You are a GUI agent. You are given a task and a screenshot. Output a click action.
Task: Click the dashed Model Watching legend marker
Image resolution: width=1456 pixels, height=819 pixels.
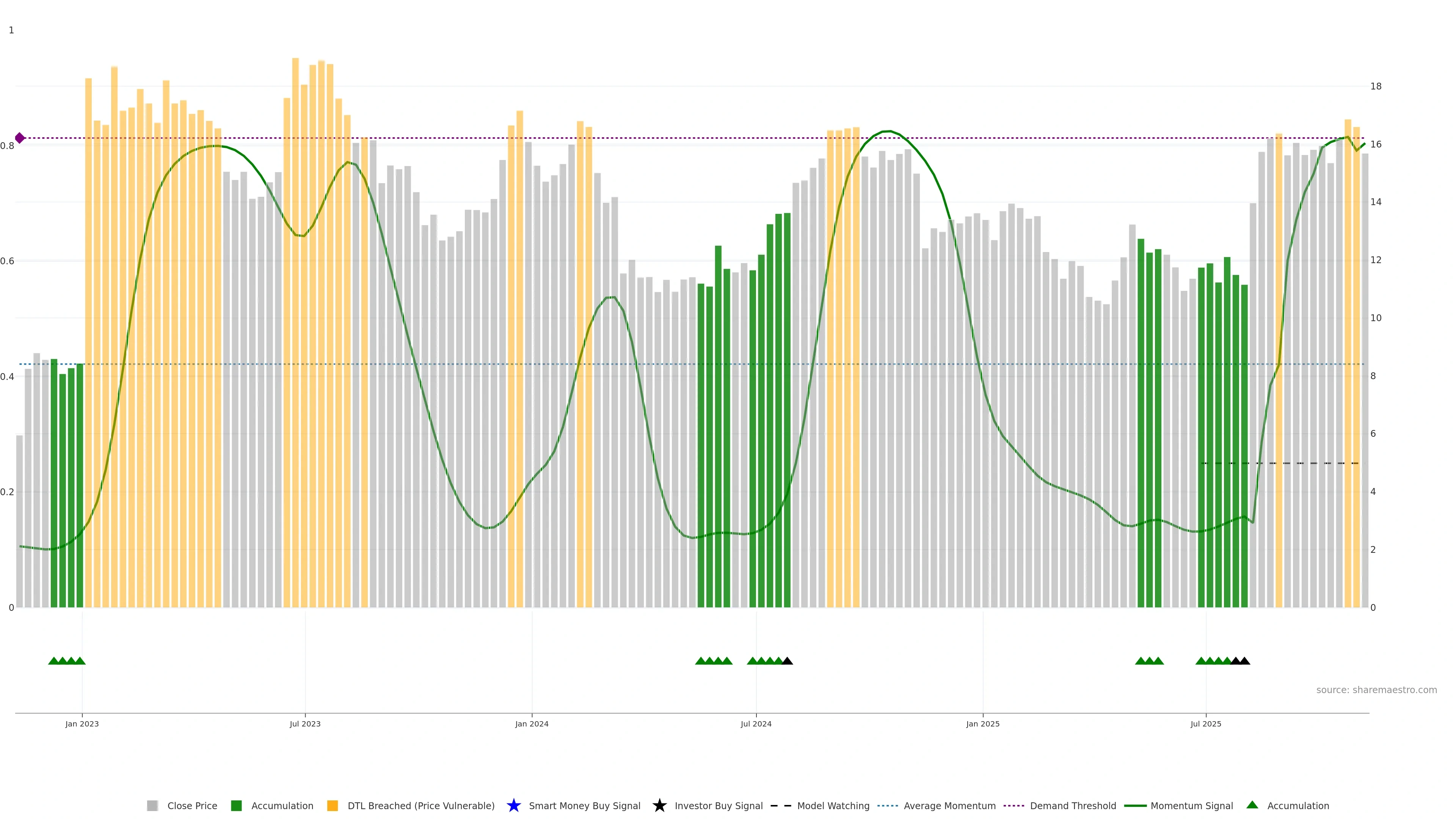coord(781,805)
